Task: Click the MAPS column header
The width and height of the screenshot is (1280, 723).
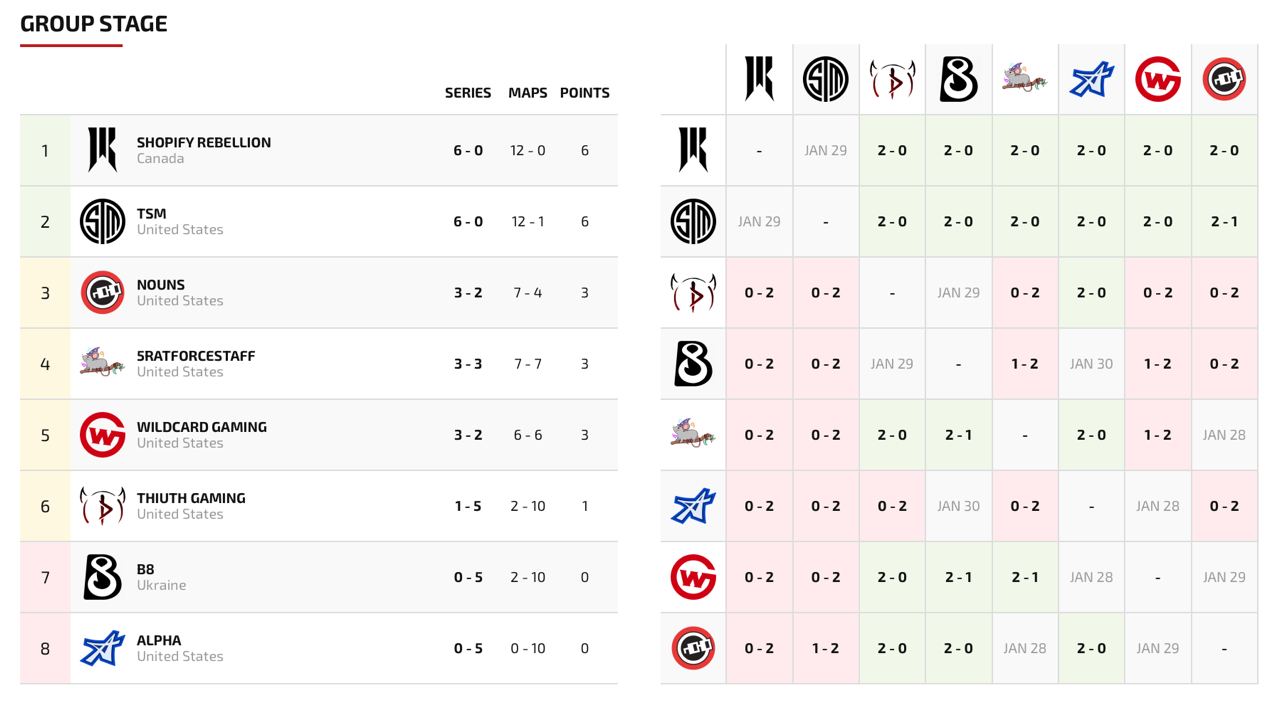Action: pyautogui.click(x=528, y=93)
